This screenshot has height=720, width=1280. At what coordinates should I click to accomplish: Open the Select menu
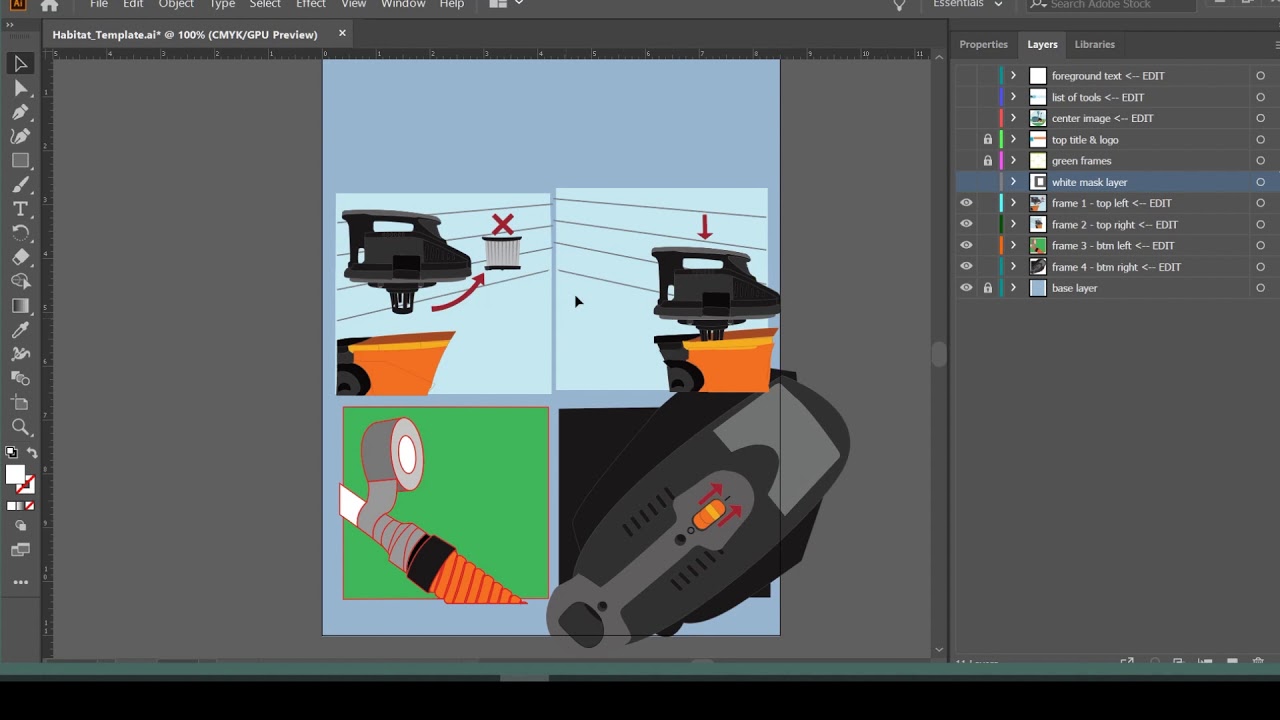coord(265,4)
